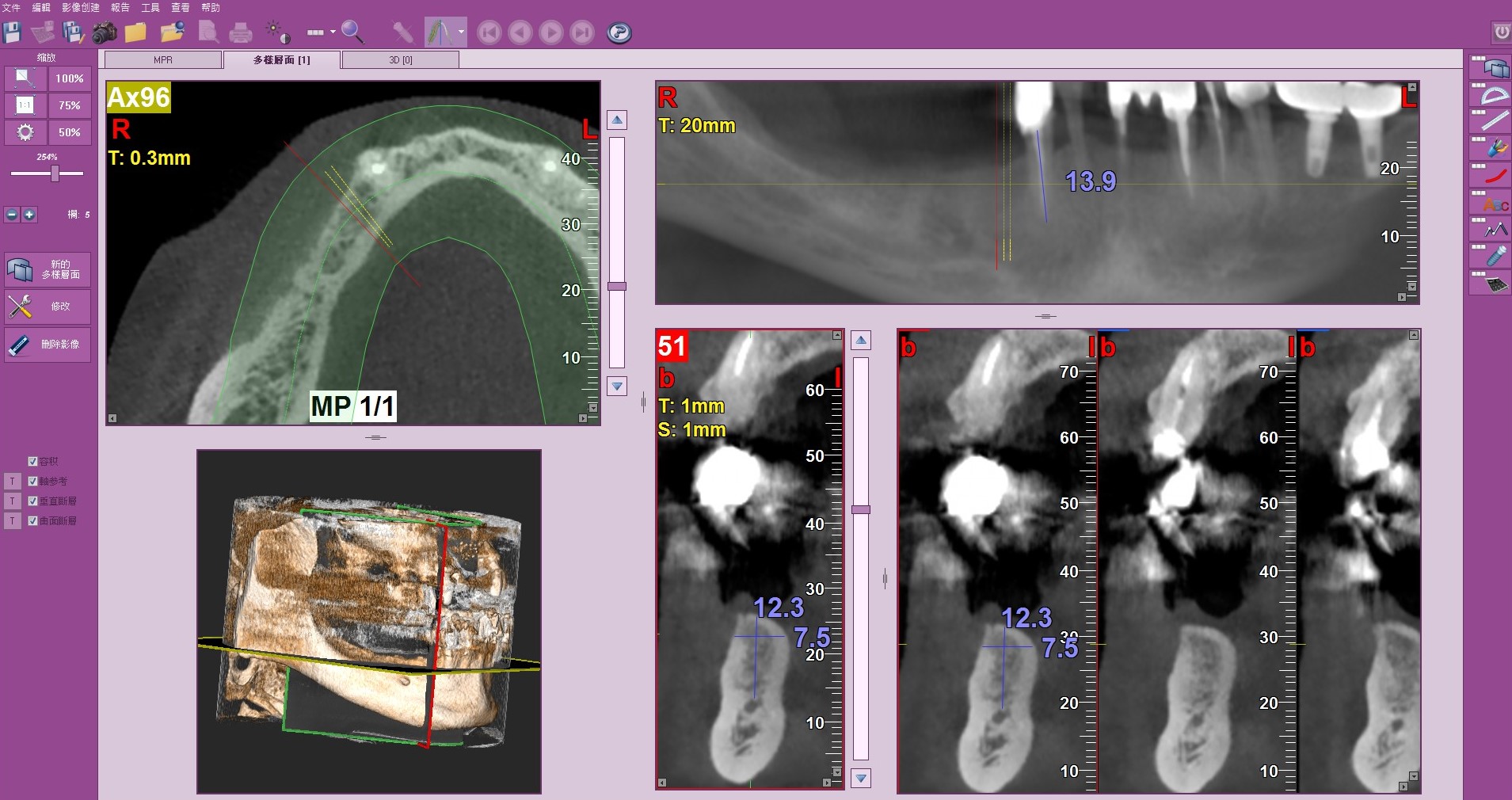
Task: Select the ruler distance measurement tool
Action: pyautogui.click(x=1494, y=121)
